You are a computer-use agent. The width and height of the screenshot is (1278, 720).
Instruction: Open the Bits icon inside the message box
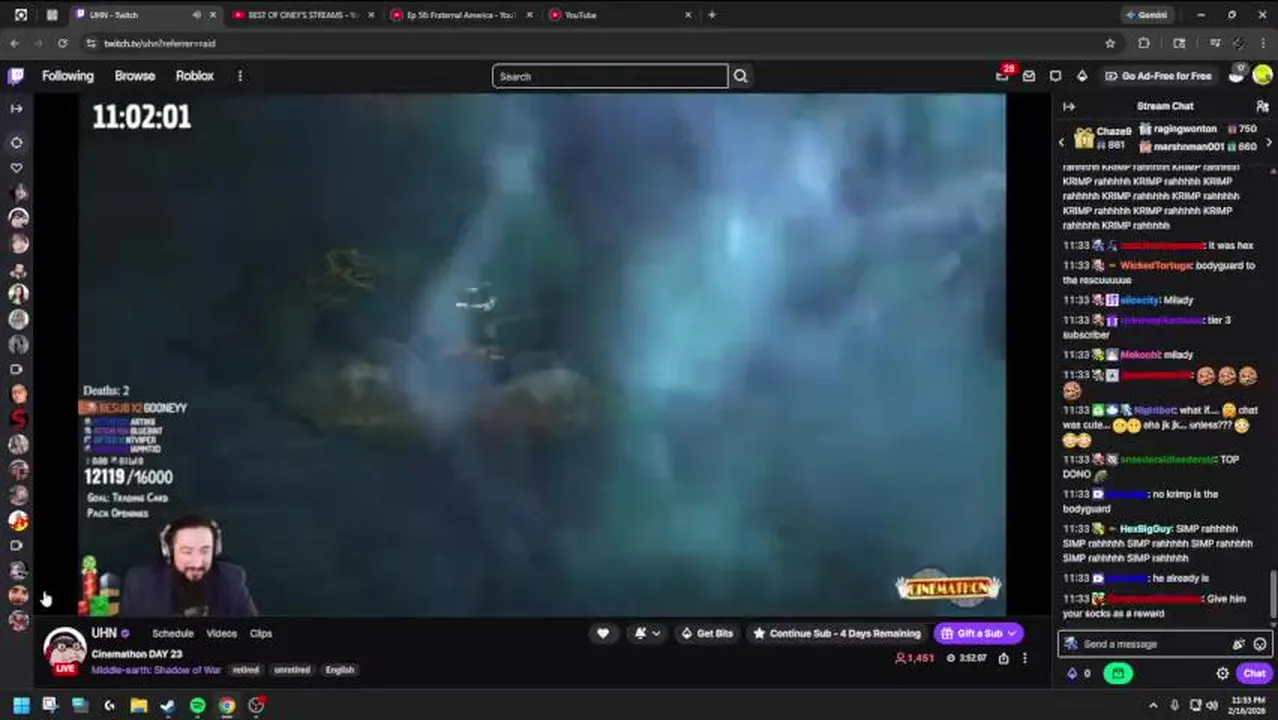click(x=1239, y=645)
